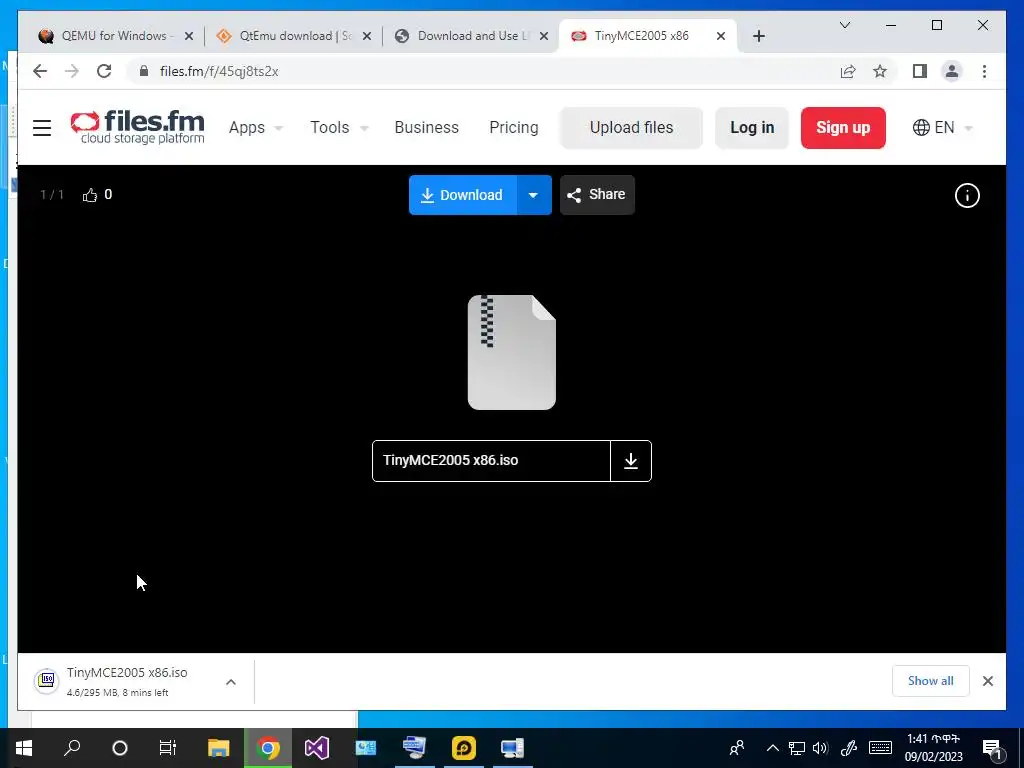Open Chrome side panel icon
The width and height of the screenshot is (1024, 768).
click(x=920, y=71)
